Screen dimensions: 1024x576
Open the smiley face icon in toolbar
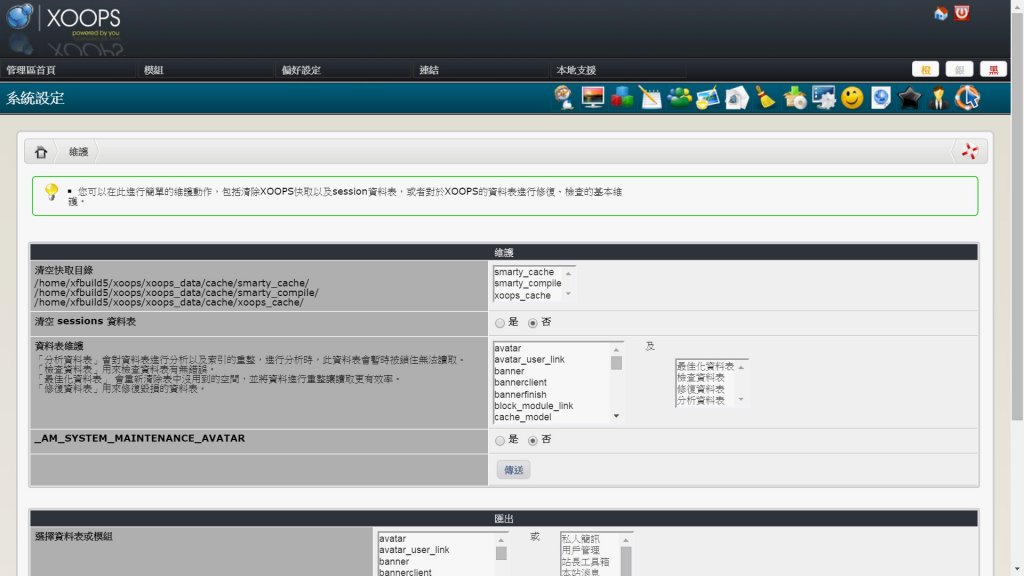tap(852, 98)
